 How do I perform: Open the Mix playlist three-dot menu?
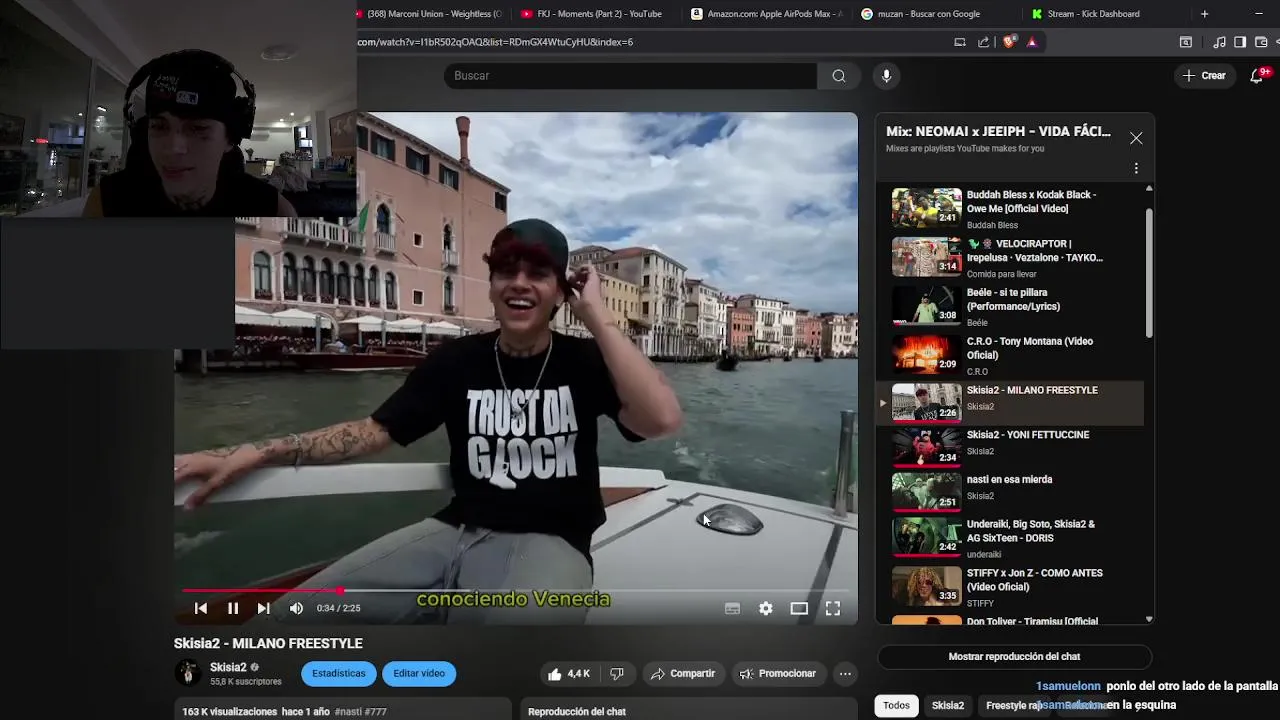(1136, 169)
